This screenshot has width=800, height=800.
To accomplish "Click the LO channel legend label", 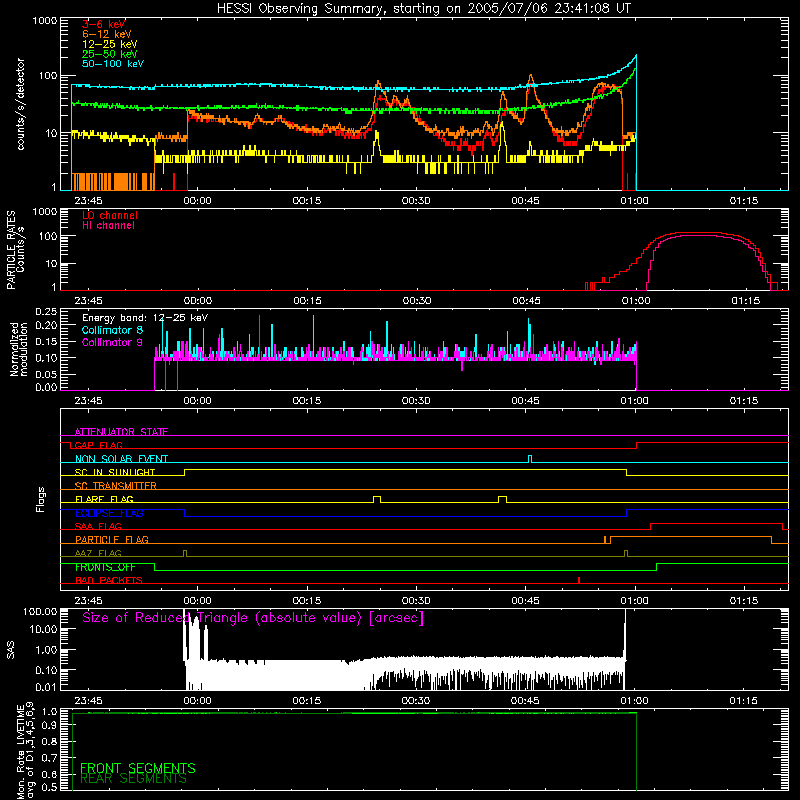I will [x=110, y=215].
